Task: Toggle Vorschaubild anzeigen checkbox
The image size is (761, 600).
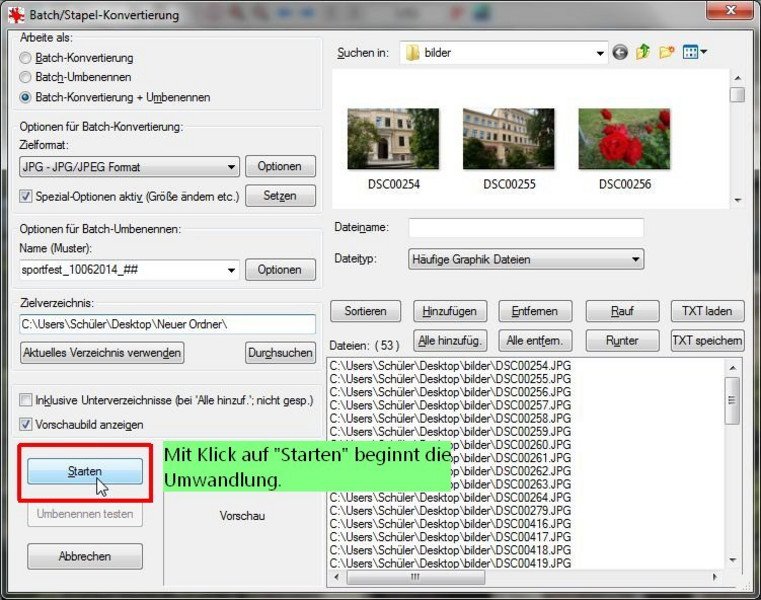Action: pos(26,424)
